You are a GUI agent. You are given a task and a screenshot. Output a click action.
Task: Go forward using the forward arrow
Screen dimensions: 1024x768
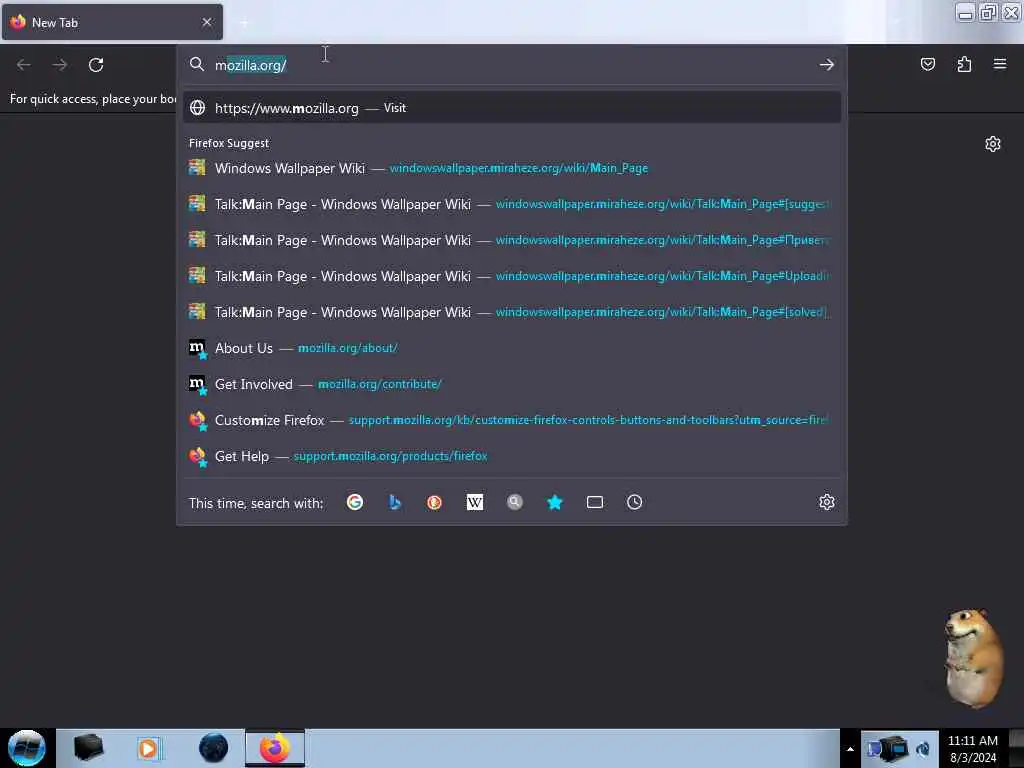(60, 65)
